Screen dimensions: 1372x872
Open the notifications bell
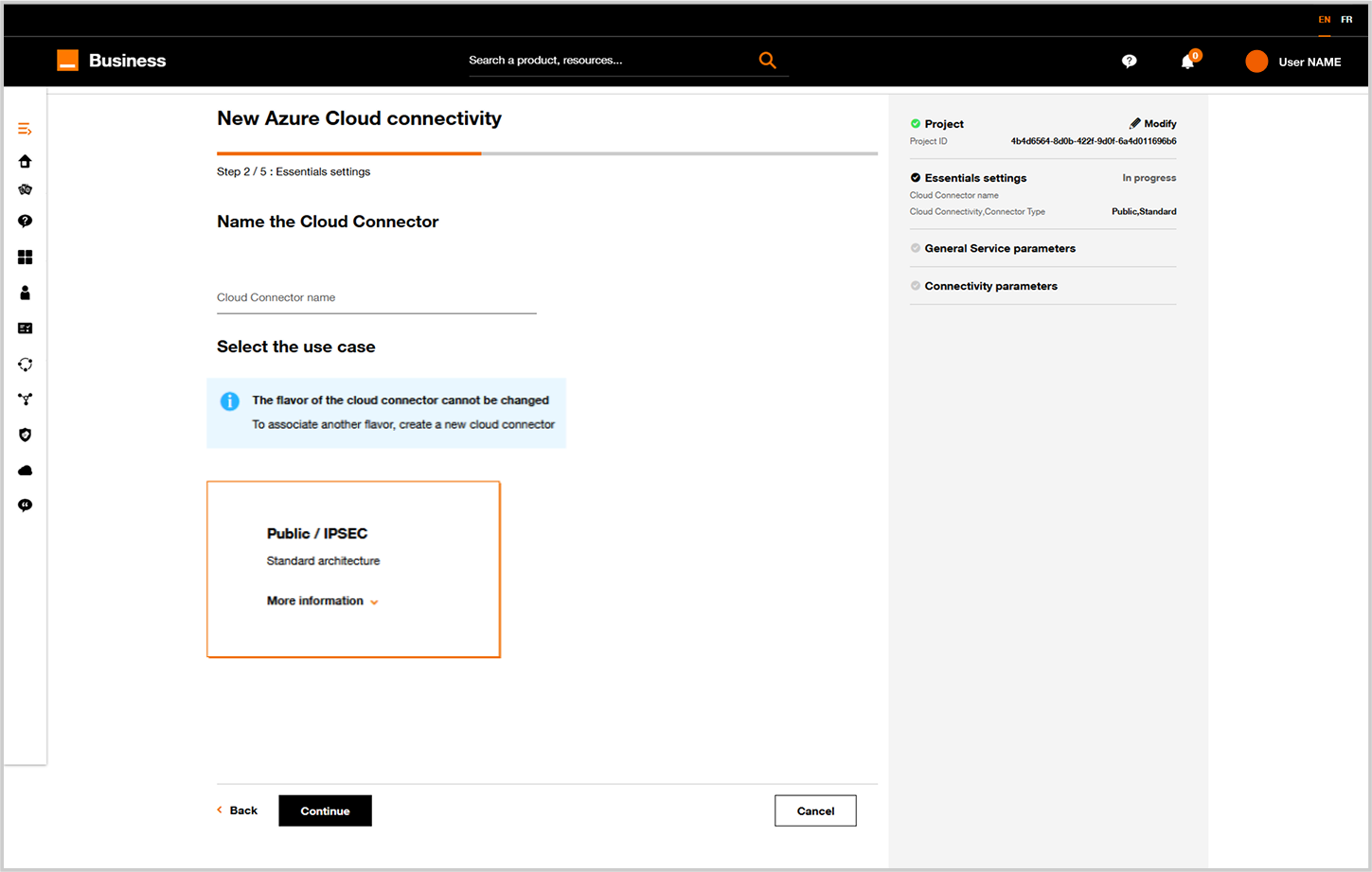(1188, 62)
